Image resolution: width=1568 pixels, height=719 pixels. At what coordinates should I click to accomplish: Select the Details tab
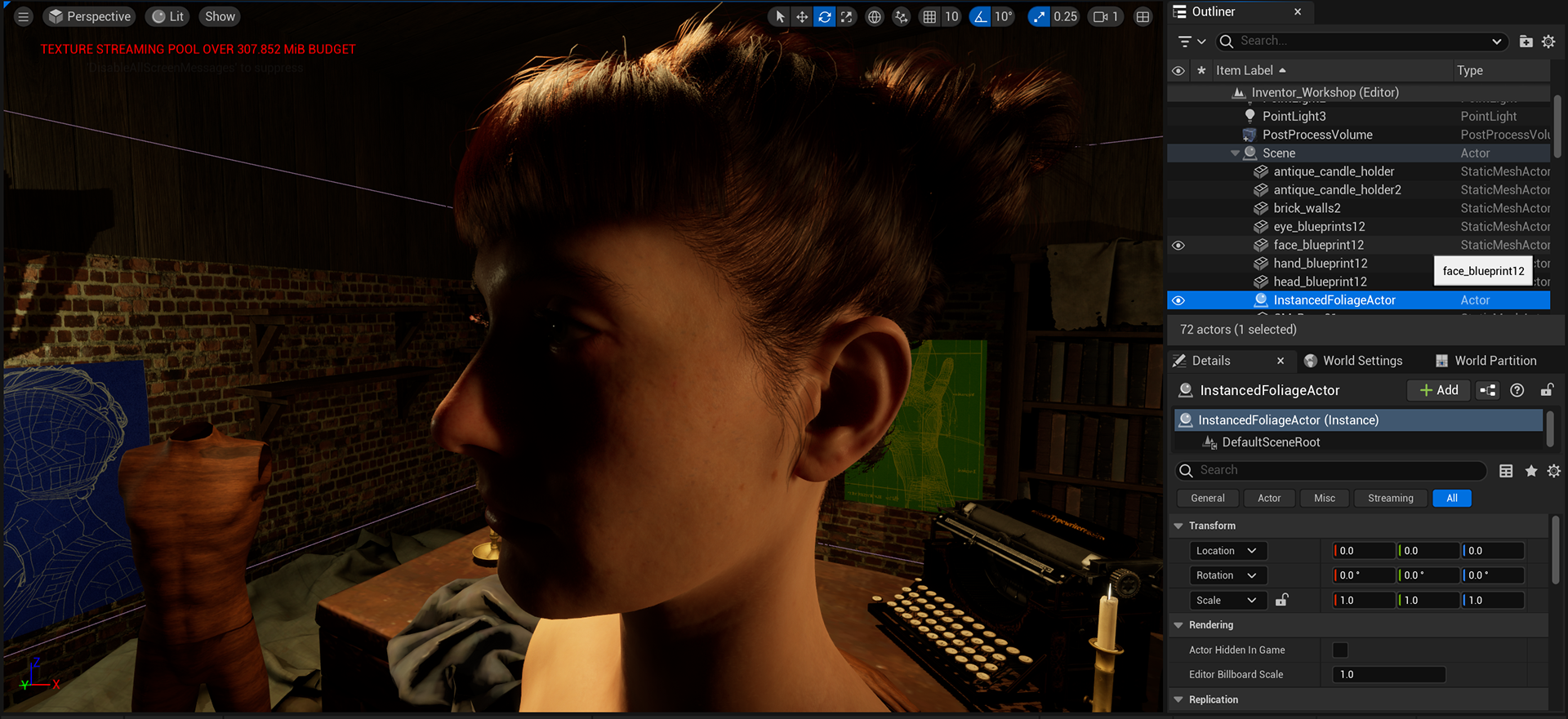[1211, 361]
